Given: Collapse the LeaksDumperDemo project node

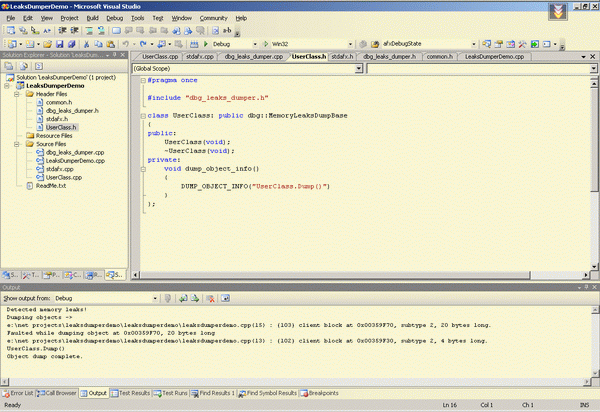Looking at the screenshot, I should pyautogui.click(x=7, y=86).
